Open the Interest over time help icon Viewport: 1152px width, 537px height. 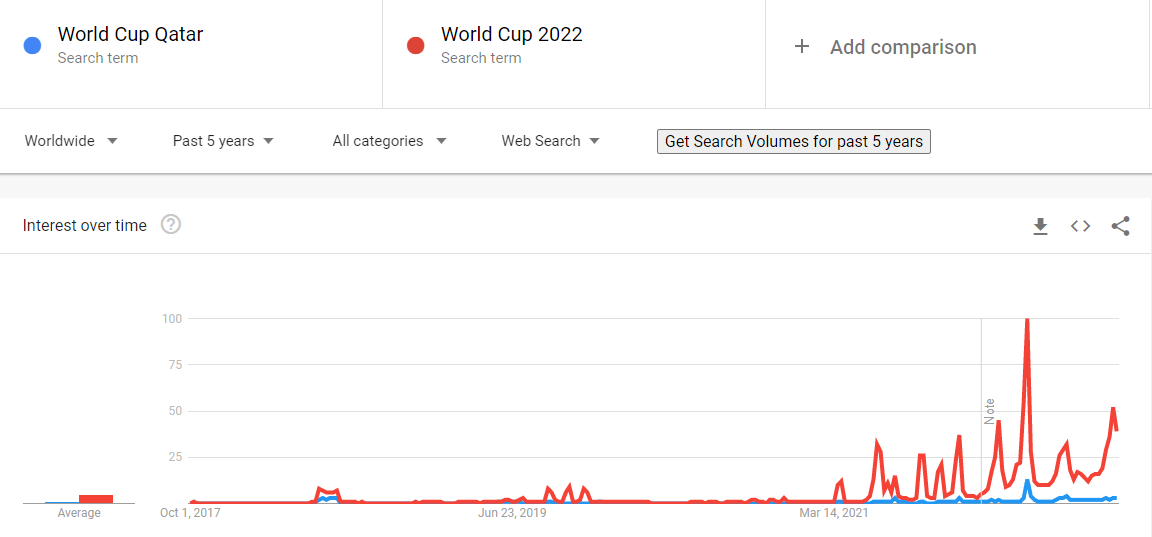point(171,225)
